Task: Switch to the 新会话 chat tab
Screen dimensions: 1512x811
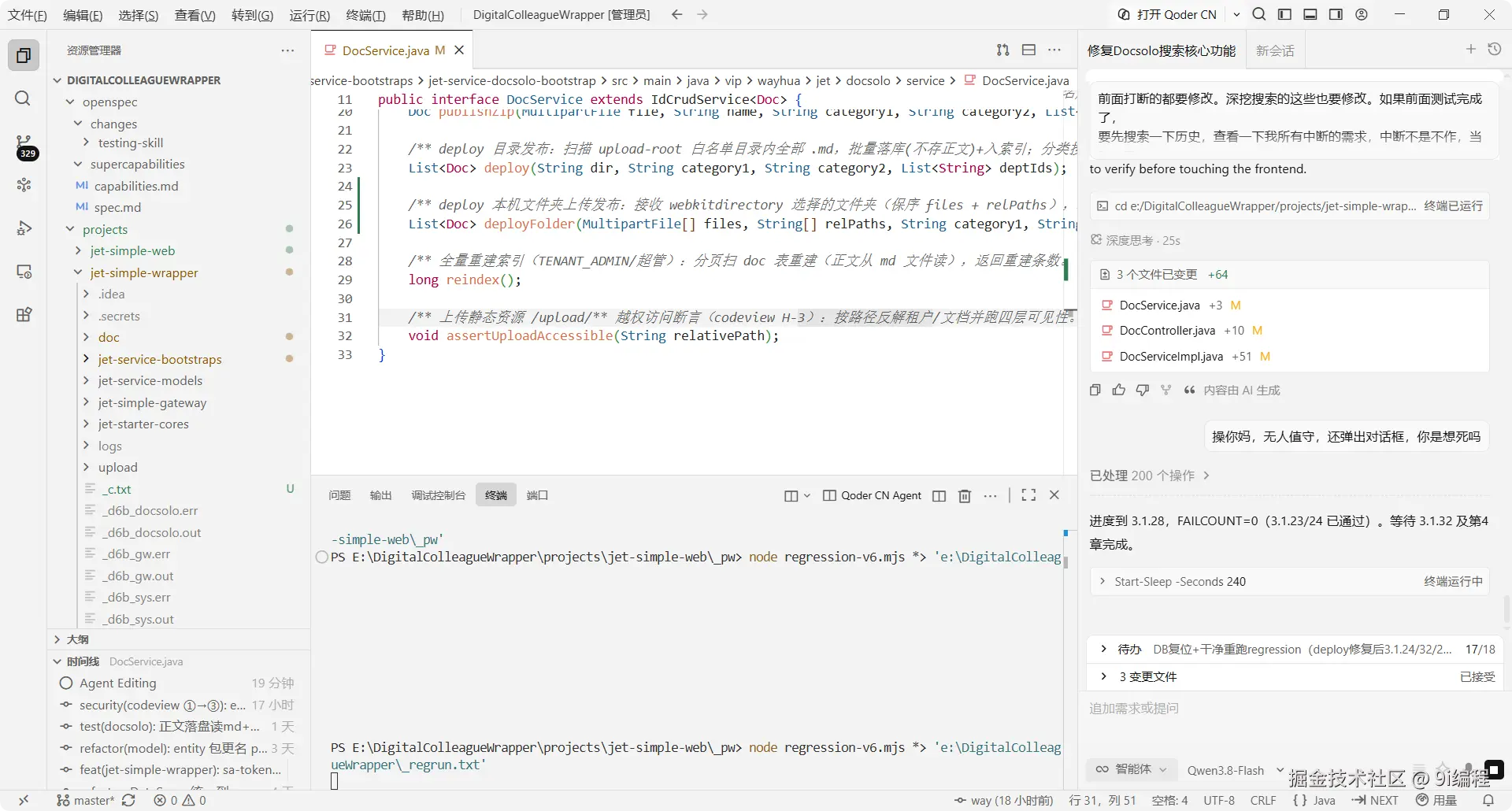Action: click(1275, 50)
